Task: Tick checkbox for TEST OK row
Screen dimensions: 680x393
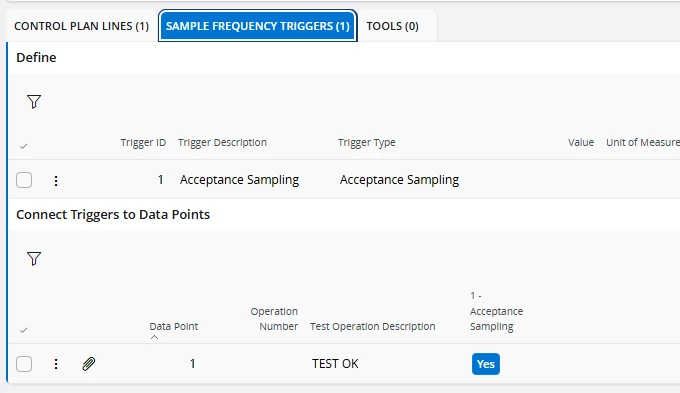Action: [x=24, y=364]
